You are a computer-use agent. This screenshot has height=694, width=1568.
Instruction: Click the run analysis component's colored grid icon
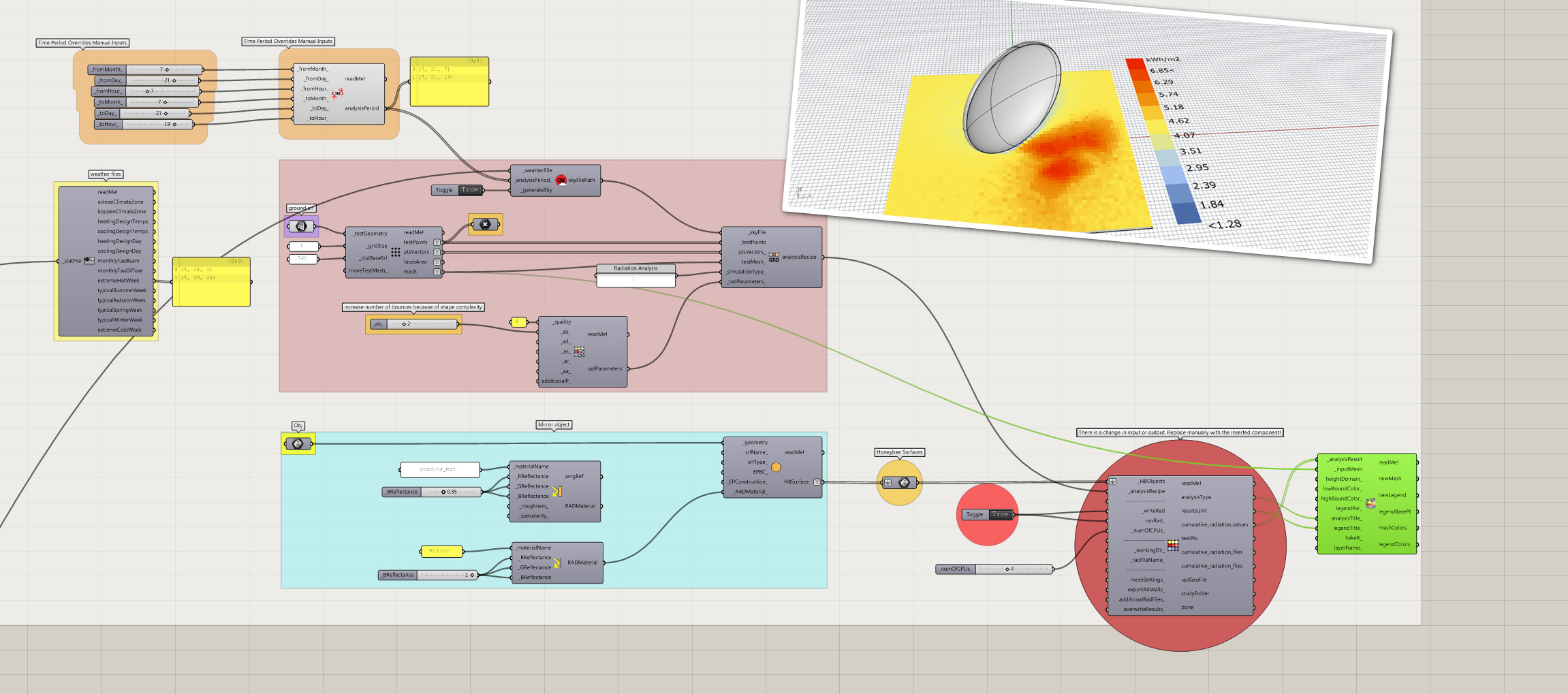tap(1173, 545)
